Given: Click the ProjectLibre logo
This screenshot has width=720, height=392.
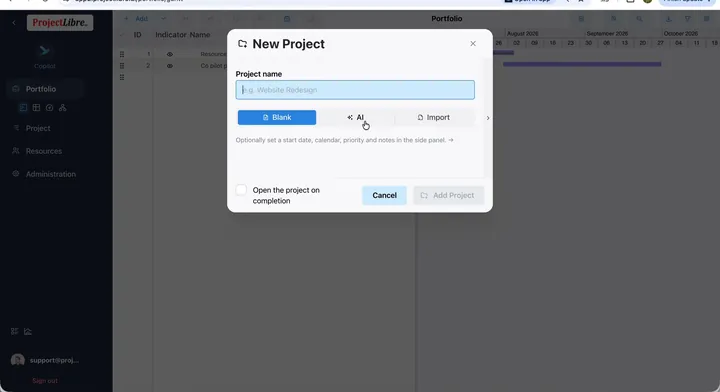Looking at the screenshot, I should pos(60,22).
